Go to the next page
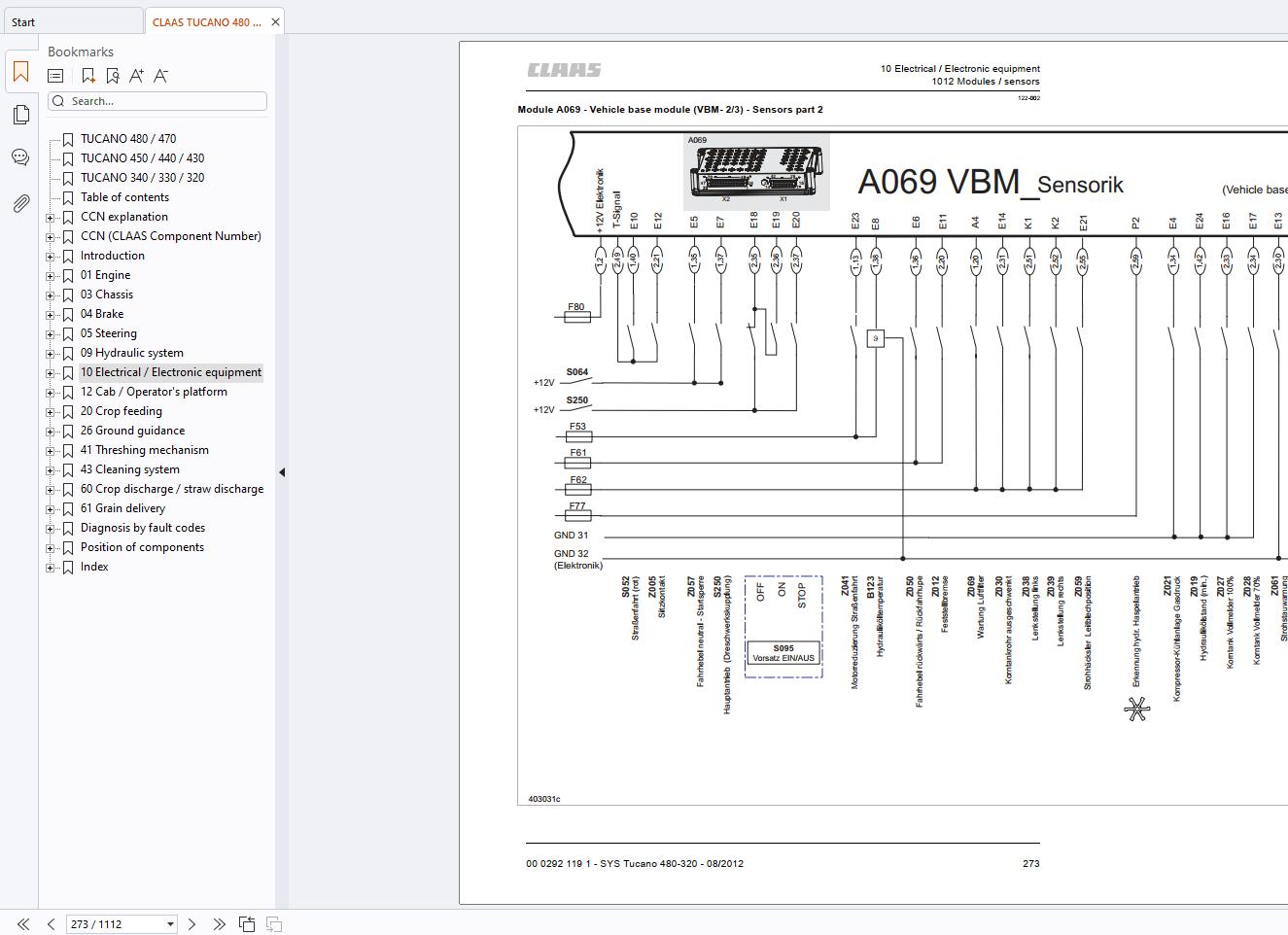 click(x=191, y=924)
